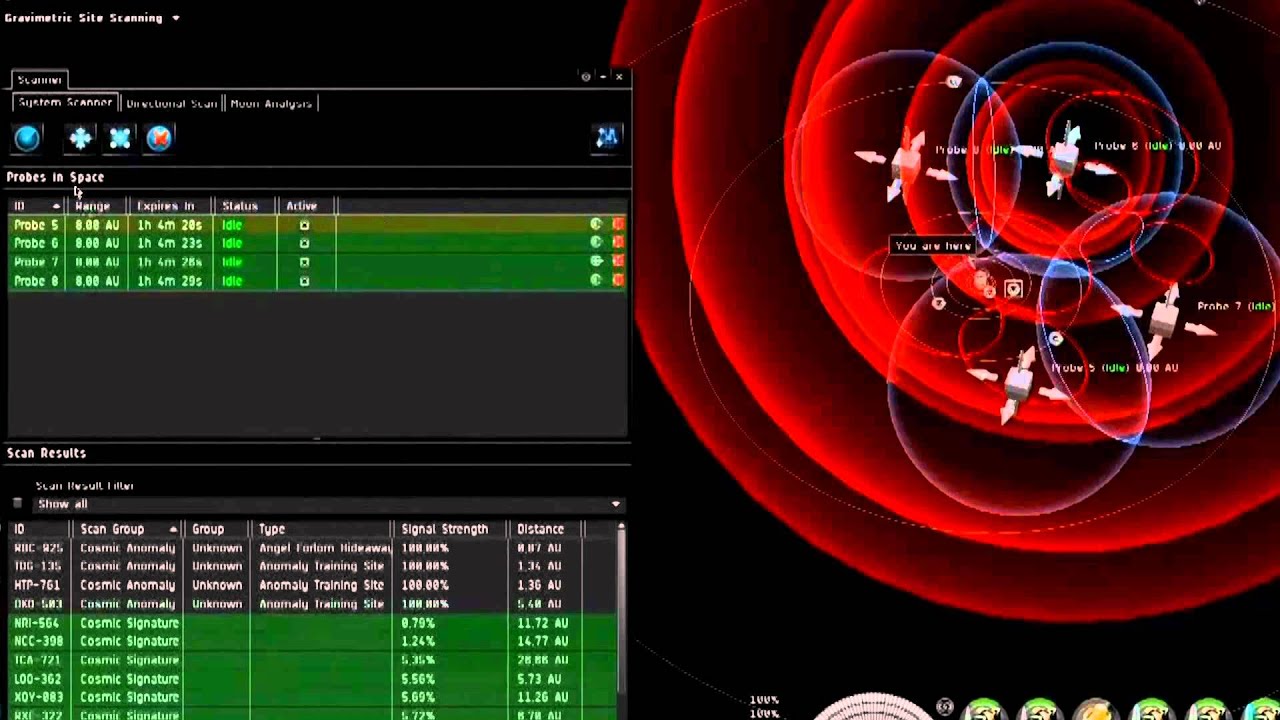Switch to the Directional Scan tab

click(171, 103)
